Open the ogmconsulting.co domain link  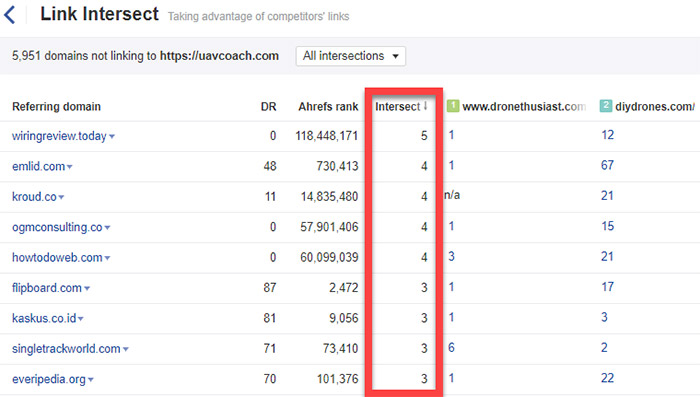(57, 227)
